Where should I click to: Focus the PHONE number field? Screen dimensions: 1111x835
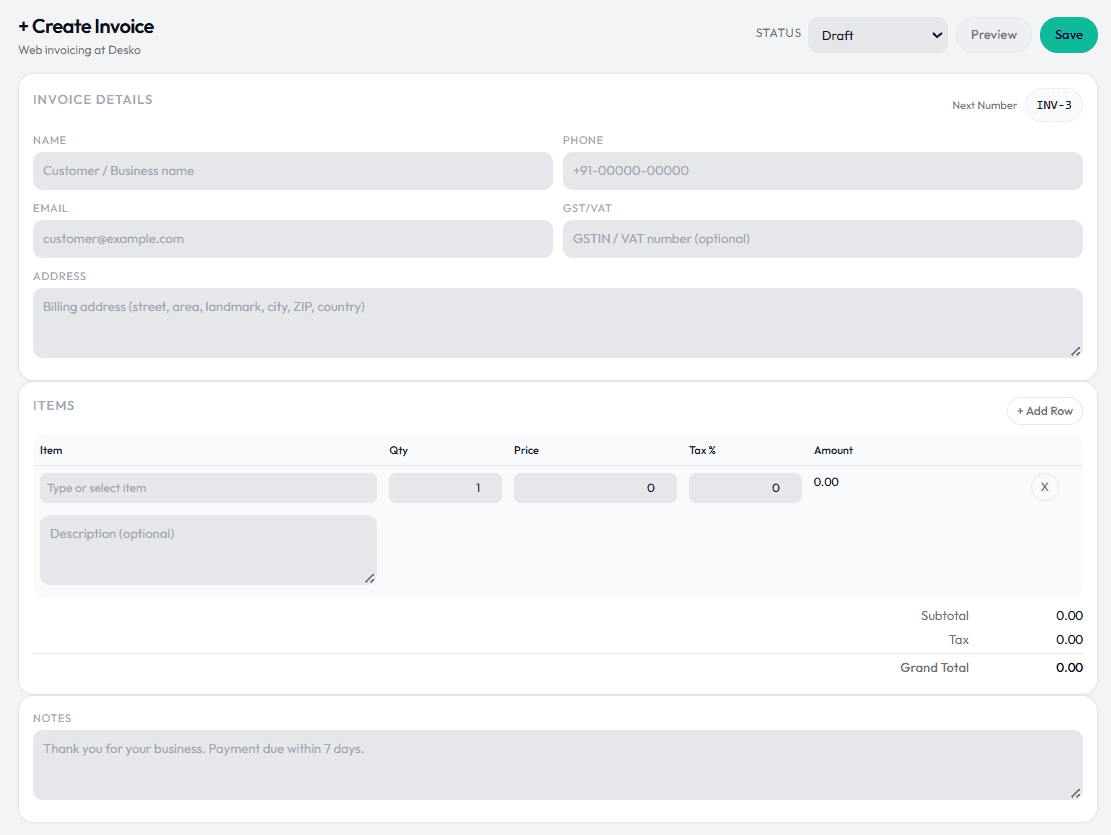pos(822,170)
